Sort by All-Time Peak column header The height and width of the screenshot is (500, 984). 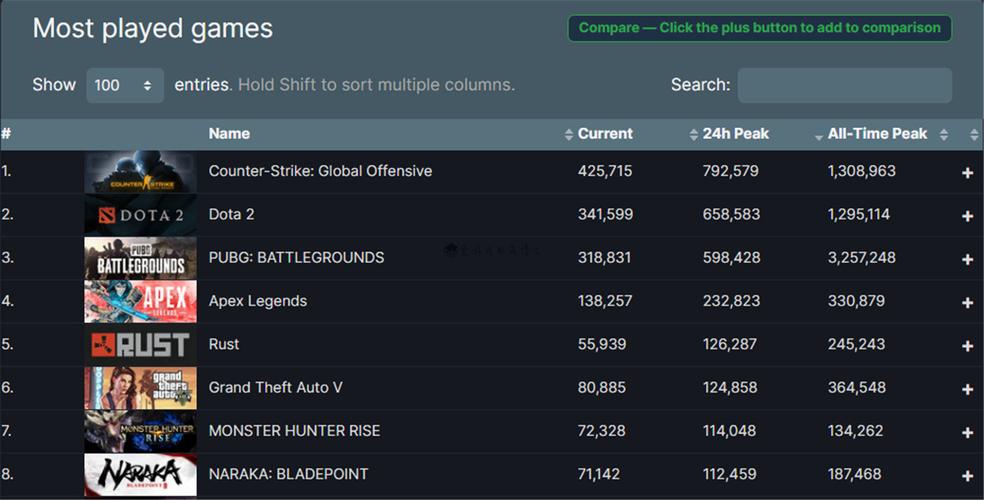point(877,134)
